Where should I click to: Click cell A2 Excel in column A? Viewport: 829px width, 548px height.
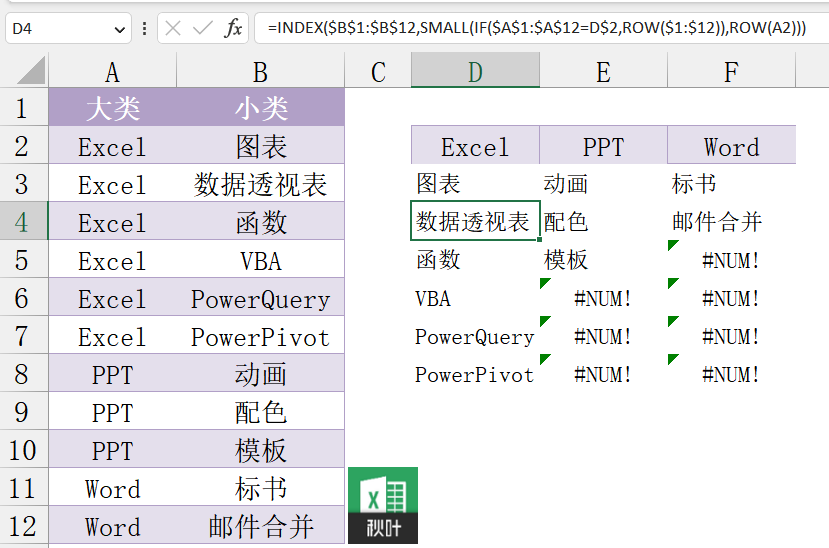click(x=112, y=145)
